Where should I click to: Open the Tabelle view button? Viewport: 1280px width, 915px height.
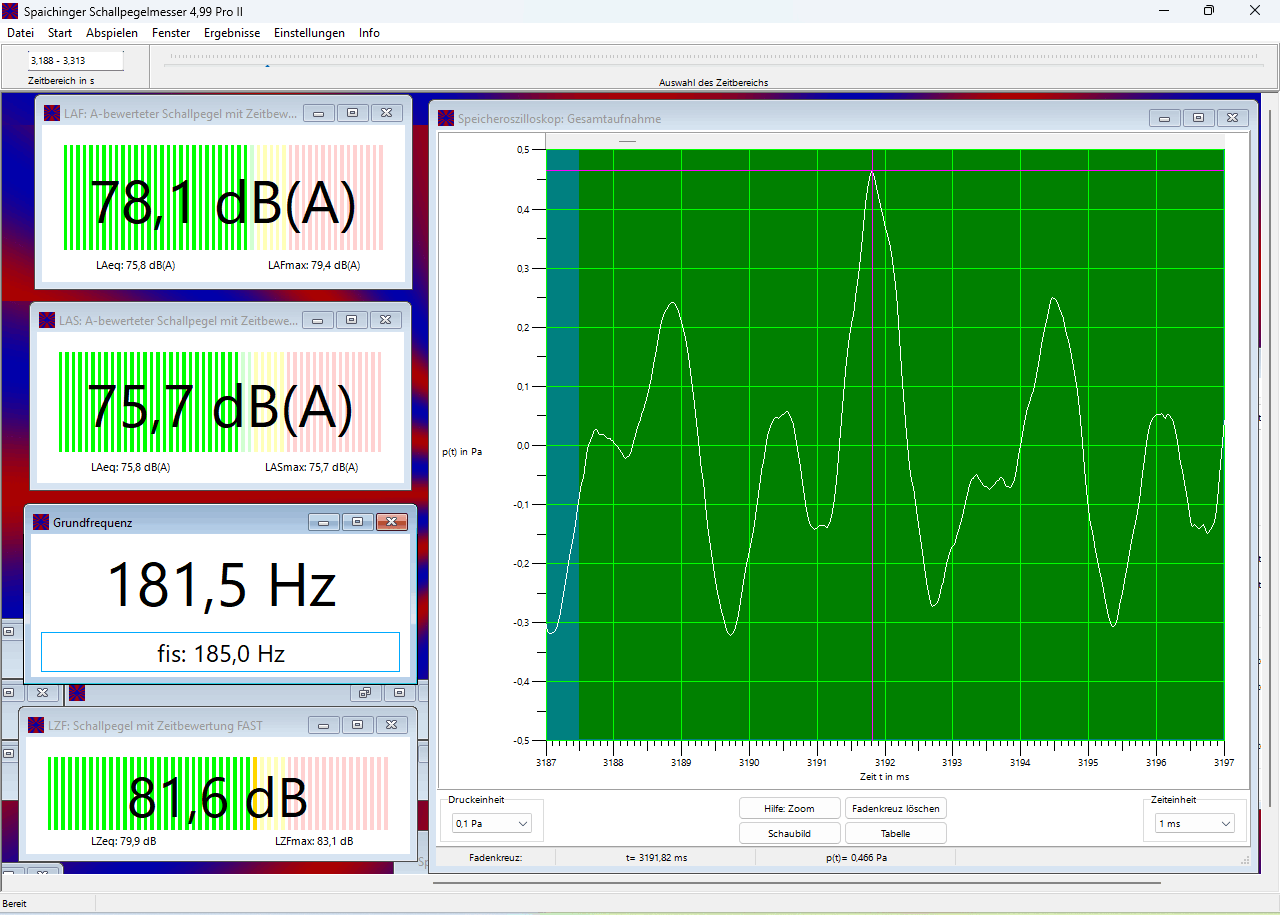895,833
